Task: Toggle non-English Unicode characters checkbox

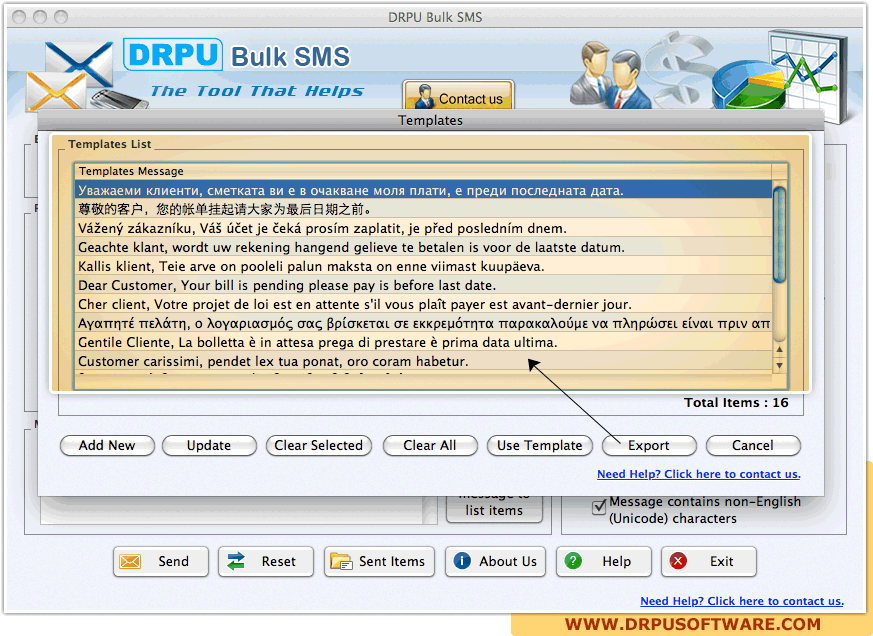Action: (x=599, y=507)
